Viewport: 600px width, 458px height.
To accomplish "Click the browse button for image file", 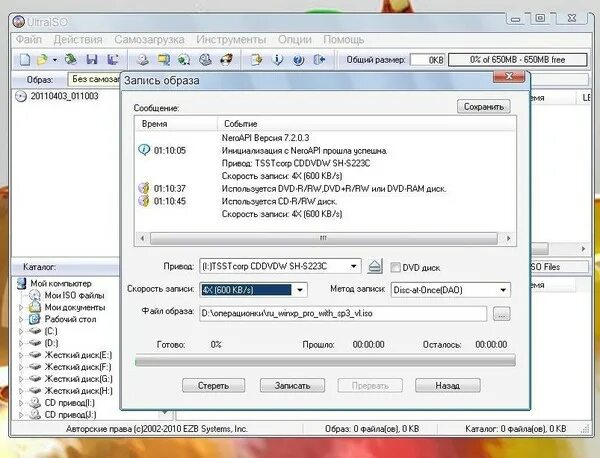I will 502,314.
